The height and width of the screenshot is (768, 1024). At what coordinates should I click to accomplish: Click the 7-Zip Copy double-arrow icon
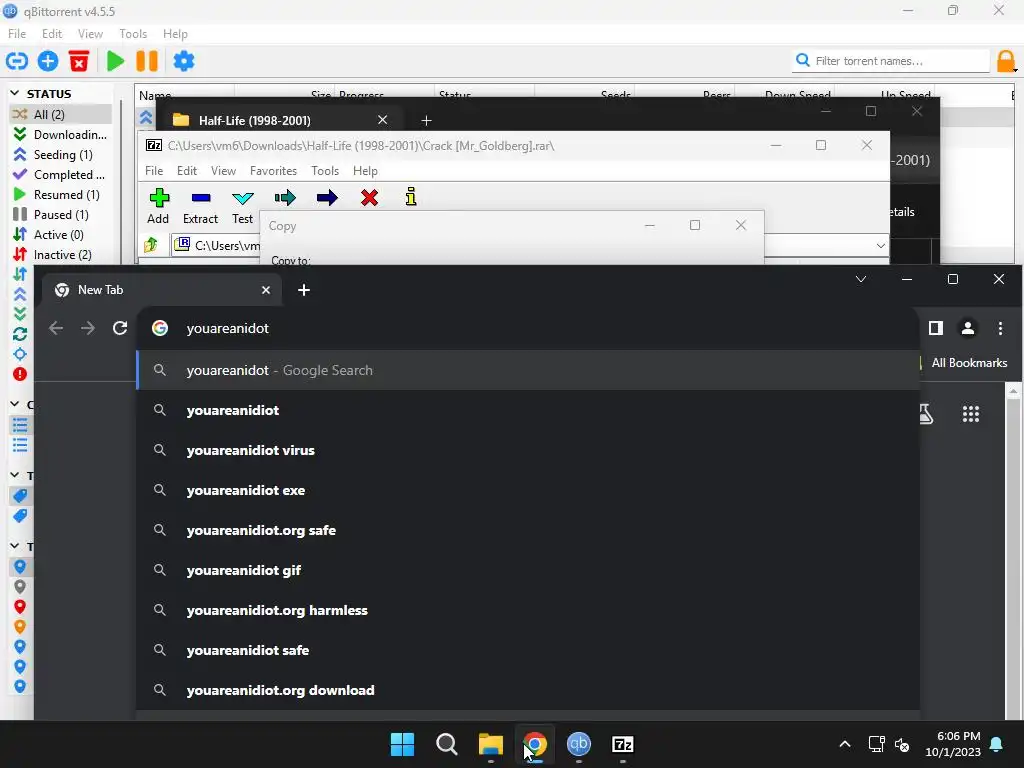[x=285, y=197]
